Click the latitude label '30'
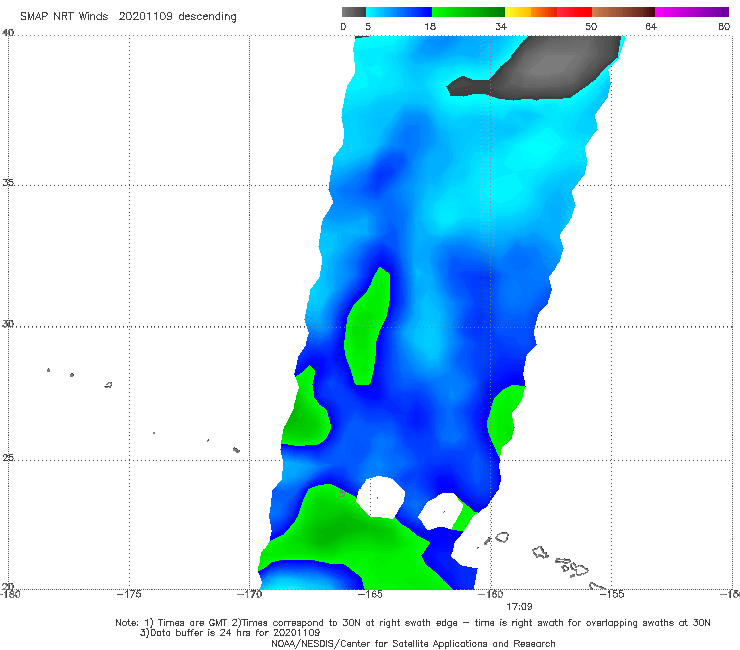This screenshot has height=650, width=740. tap(8, 324)
